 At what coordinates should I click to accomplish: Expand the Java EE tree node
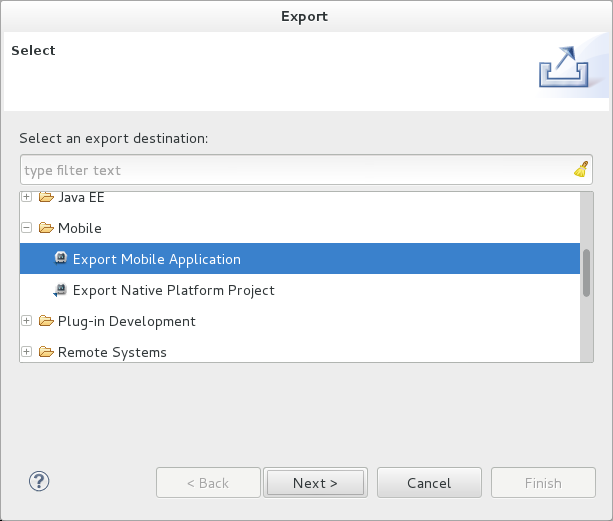coord(27,198)
